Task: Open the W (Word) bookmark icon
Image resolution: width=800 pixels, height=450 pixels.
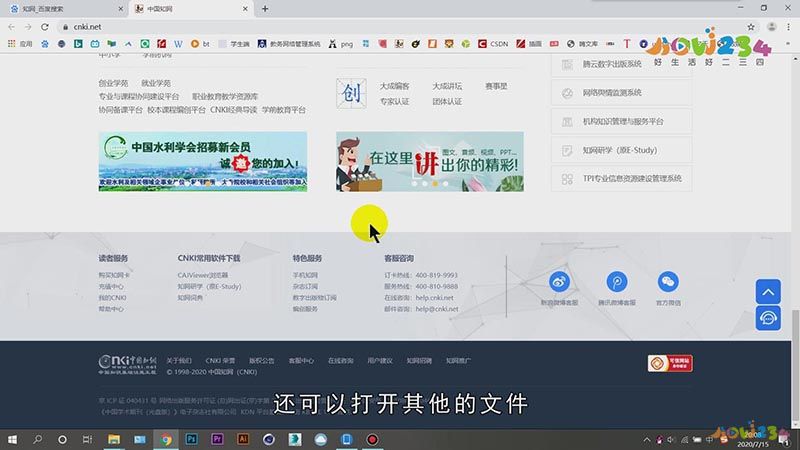Action: (x=178, y=44)
